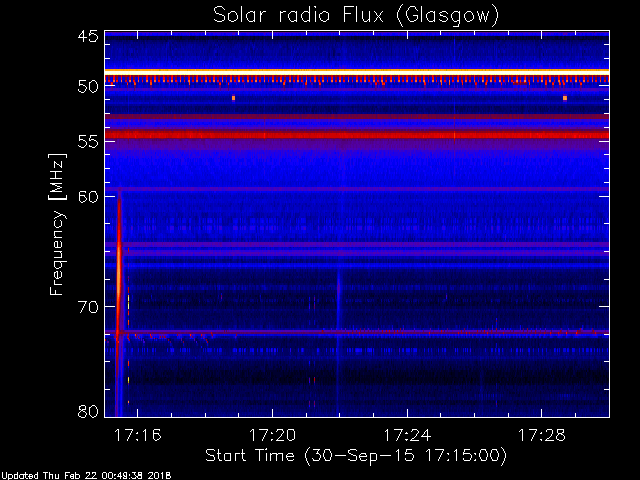Click the 'Frequency [MHz]' axis title

click(x=57, y=224)
